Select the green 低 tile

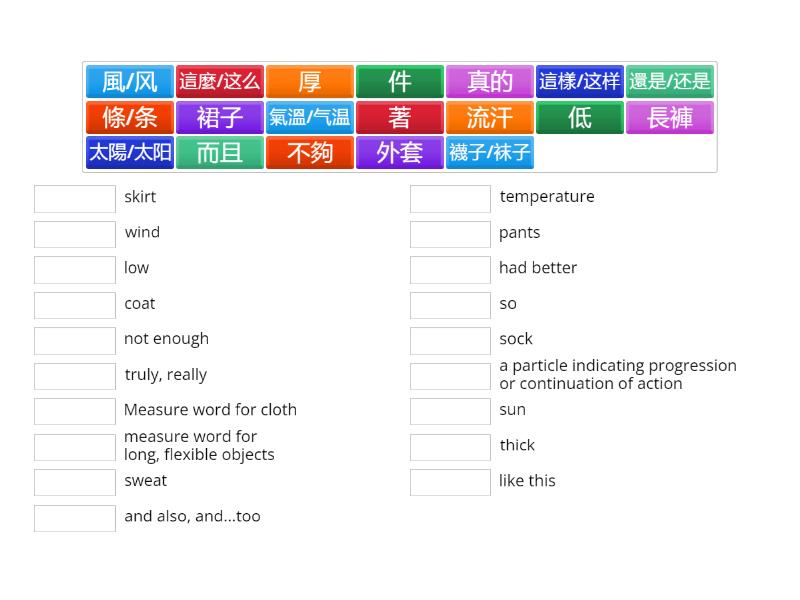(x=580, y=118)
